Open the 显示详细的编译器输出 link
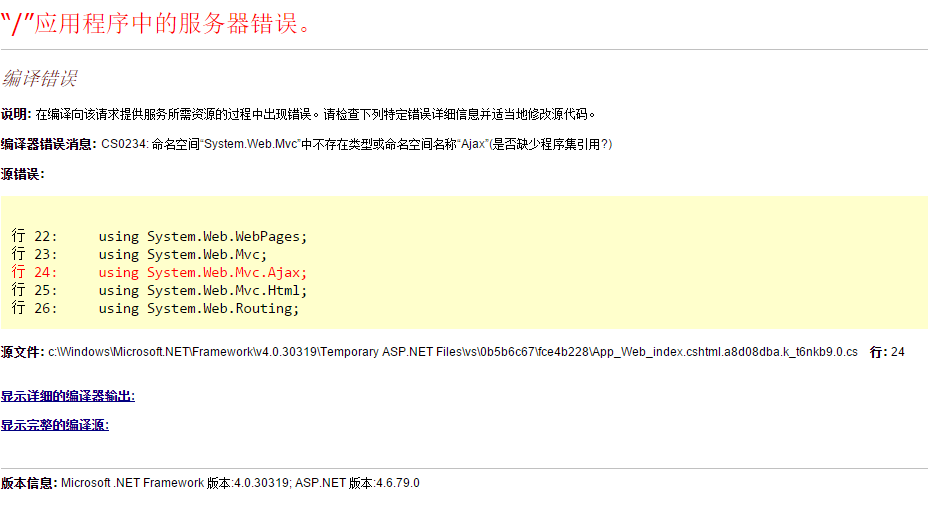The height and width of the screenshot is (517, 928). [67, 396]
